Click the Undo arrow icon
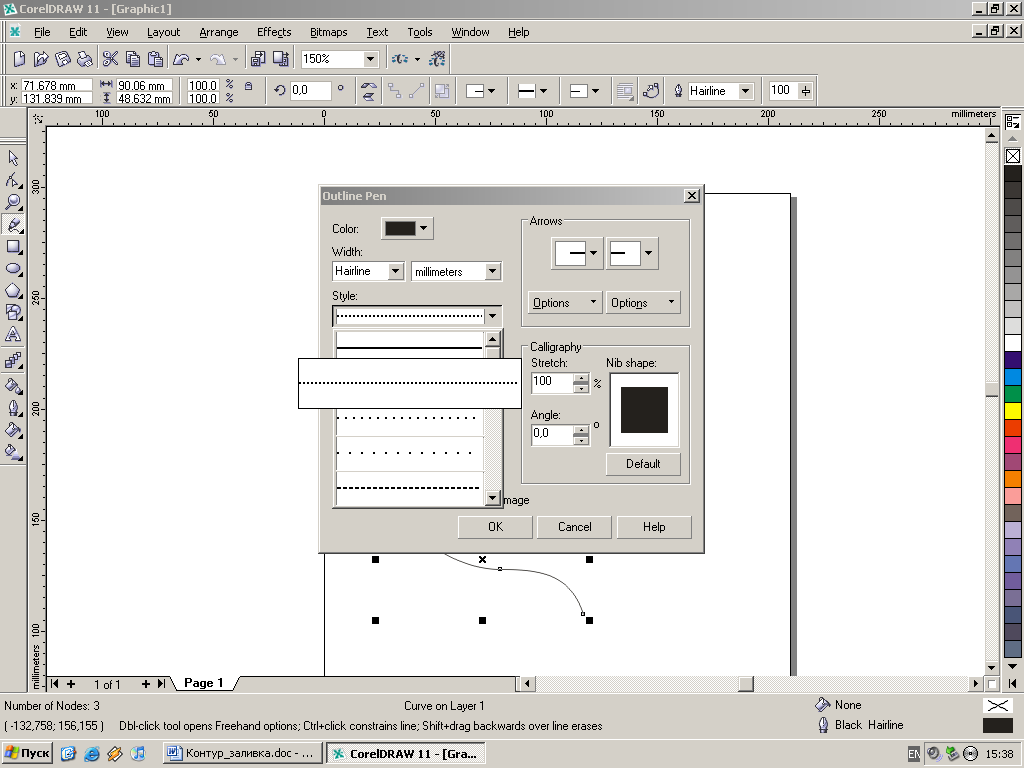Image resolution: width=1024 pixels, height=768 pixels. coord(181,59)
